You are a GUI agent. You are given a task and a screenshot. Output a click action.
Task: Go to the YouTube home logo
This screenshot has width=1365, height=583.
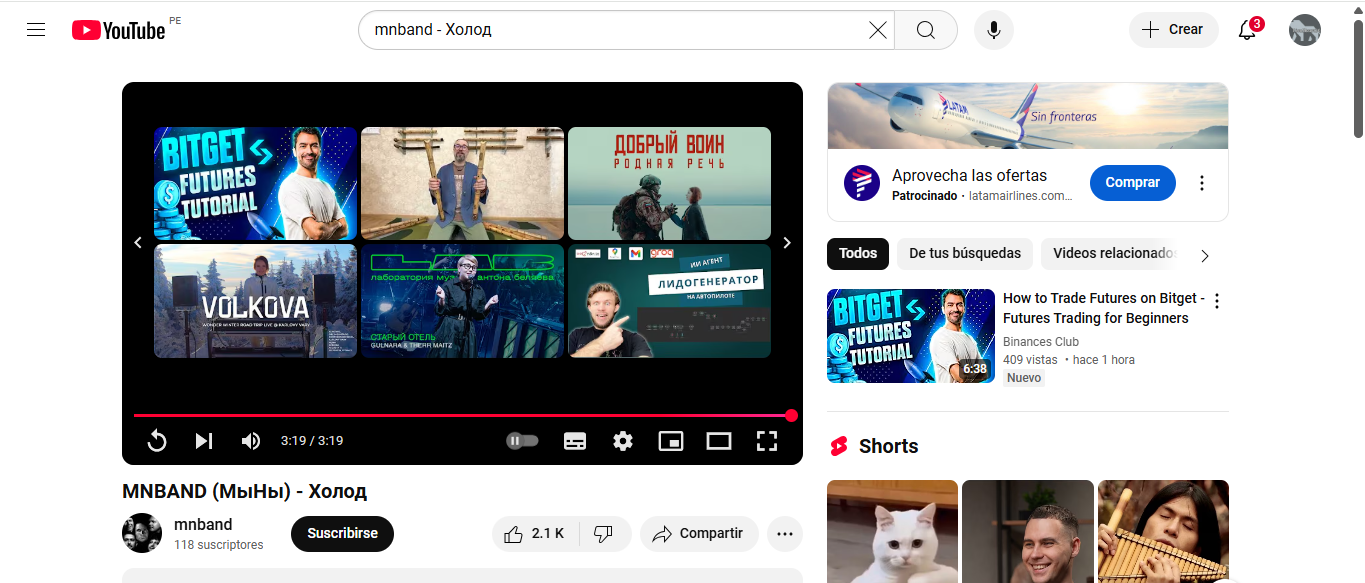[118, 30]
